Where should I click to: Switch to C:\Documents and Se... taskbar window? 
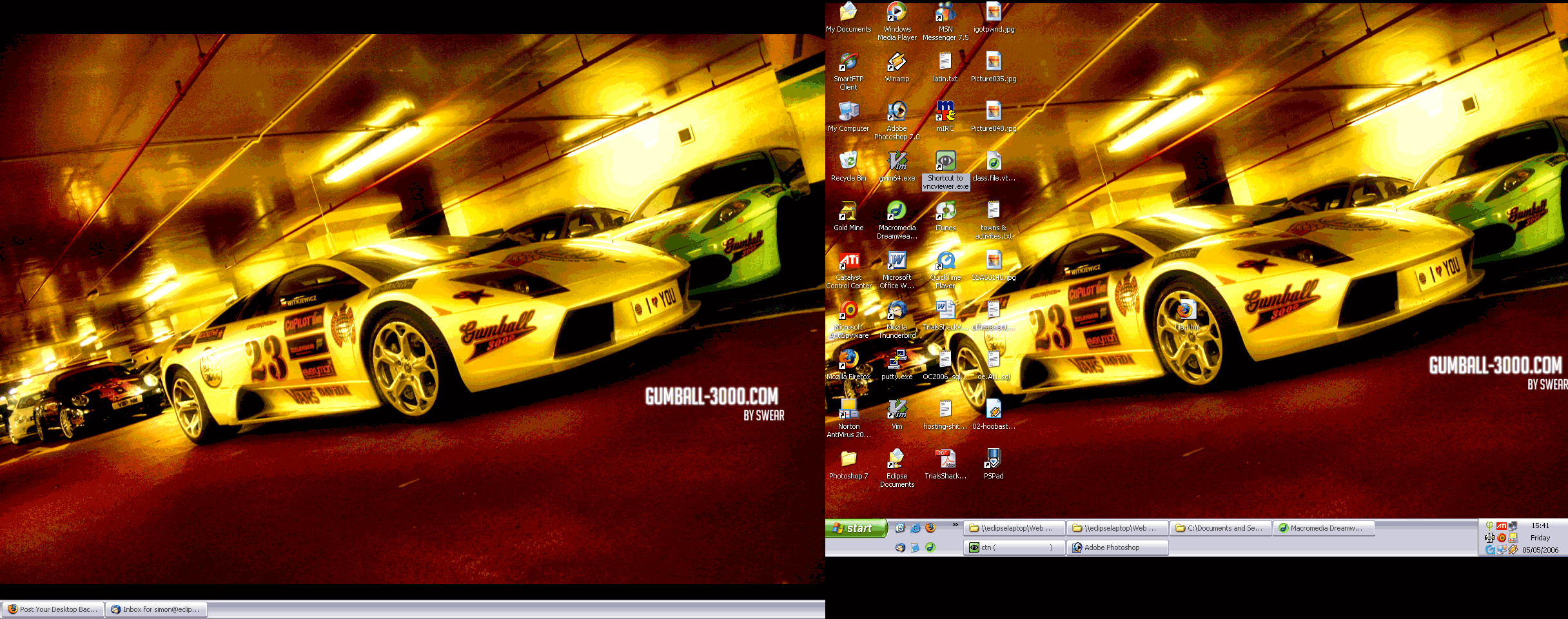tap(1220, 528)
